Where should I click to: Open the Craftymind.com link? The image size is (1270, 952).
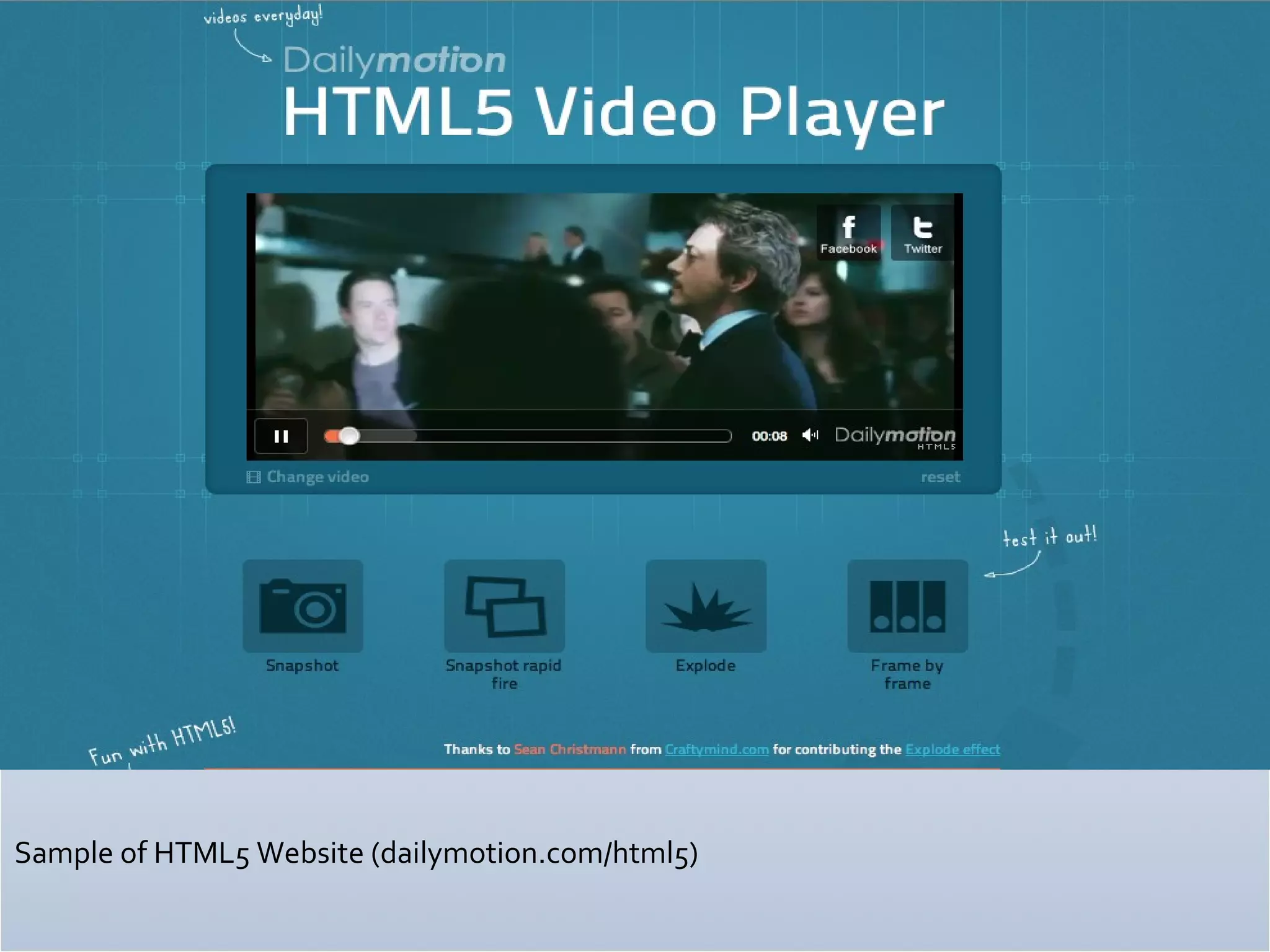[717, 749]
